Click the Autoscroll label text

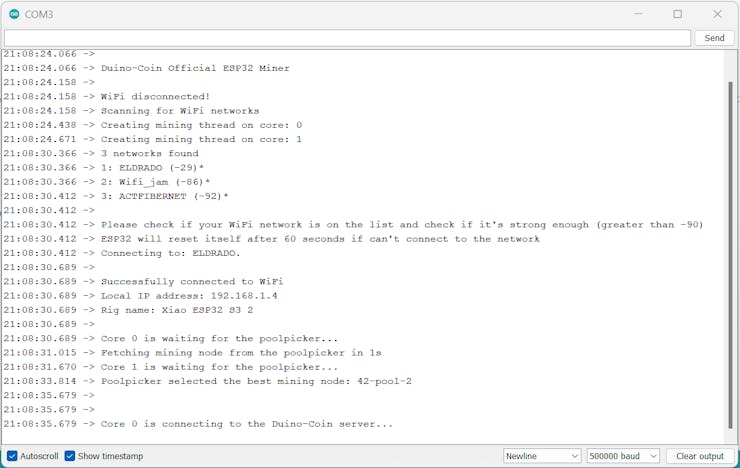point(39,456)
